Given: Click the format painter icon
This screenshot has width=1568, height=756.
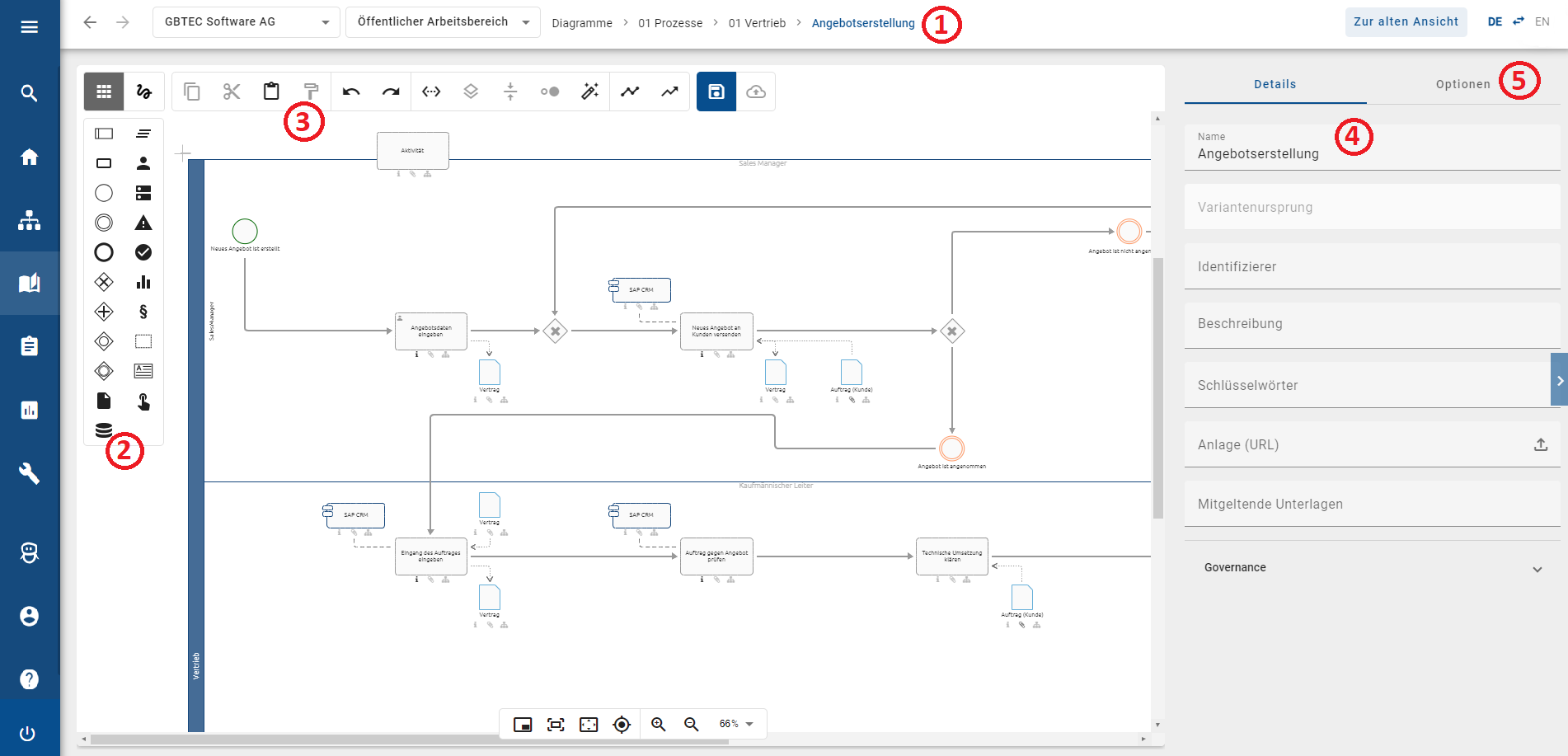Looking at the screenshot, I should click(x=311, y=92).
